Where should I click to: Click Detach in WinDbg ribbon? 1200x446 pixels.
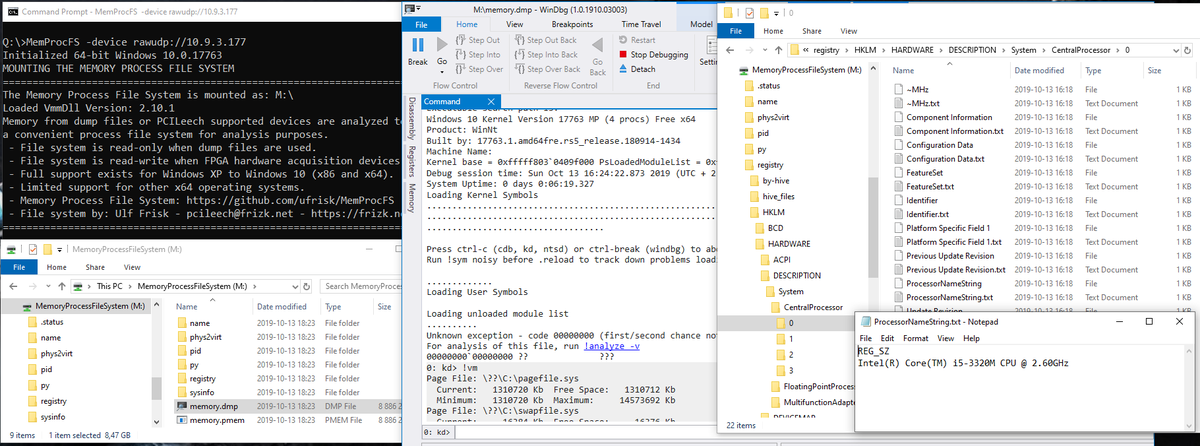[637, 69]
